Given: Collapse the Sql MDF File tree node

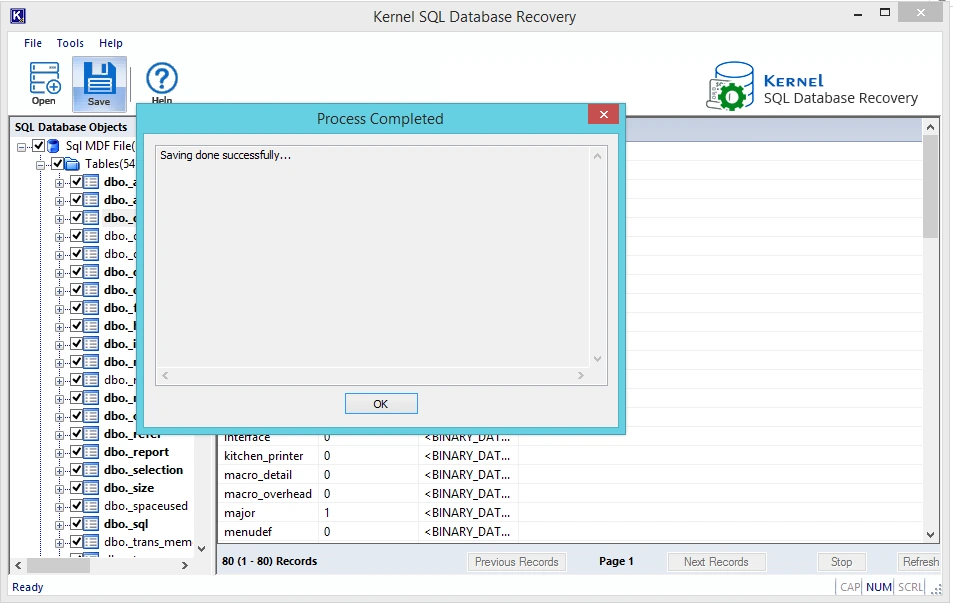Looking at the screenshot, I should point(22,147).
